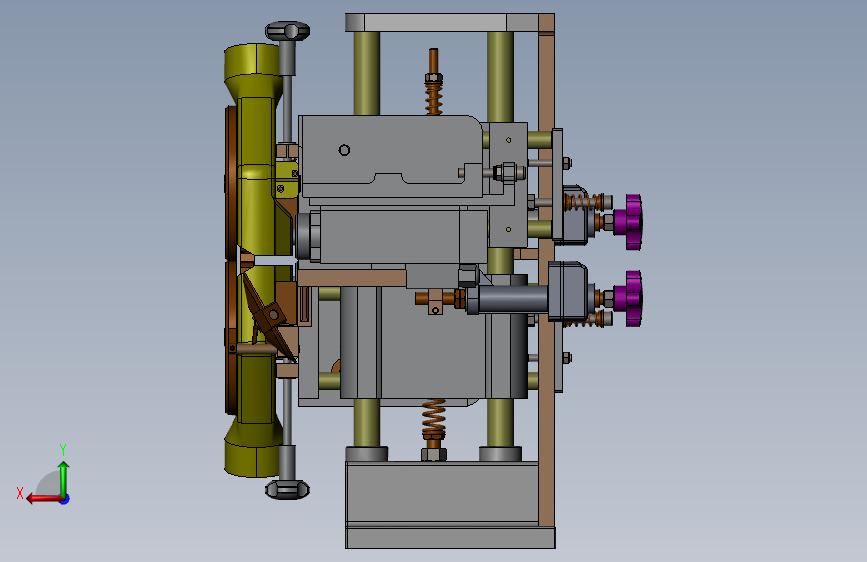Screen dimensions: 867x562
Task: Click the red X axis arrow of the triad
Action: point(44,499)
